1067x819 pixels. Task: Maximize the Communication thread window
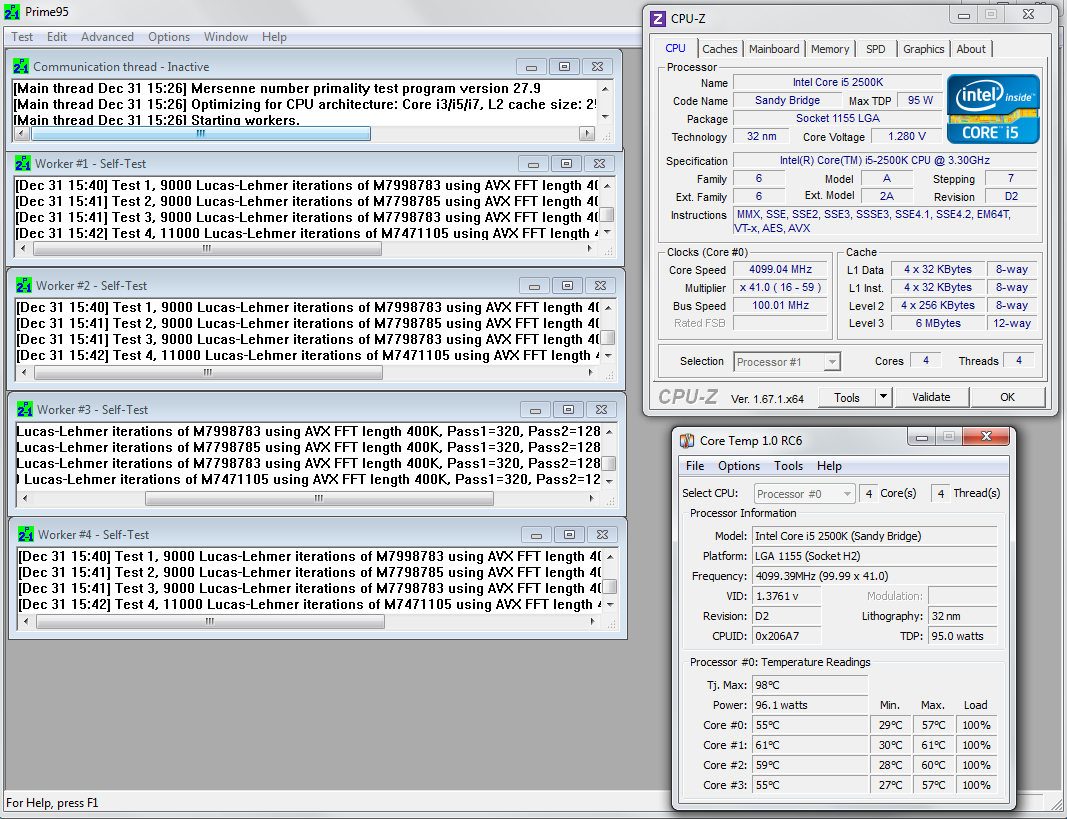pos(564,67)
